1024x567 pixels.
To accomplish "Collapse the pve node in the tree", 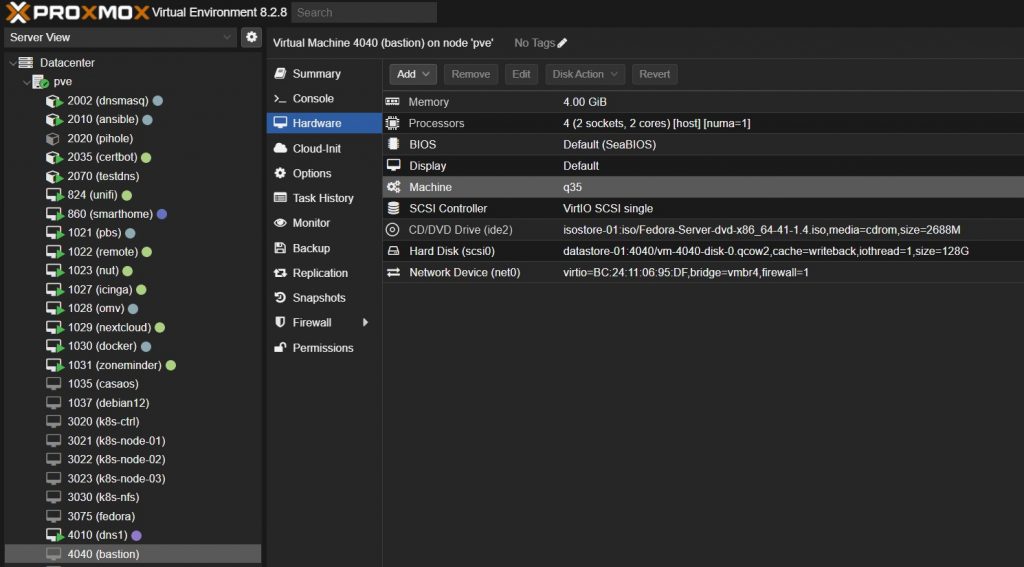I will point(26,82).
